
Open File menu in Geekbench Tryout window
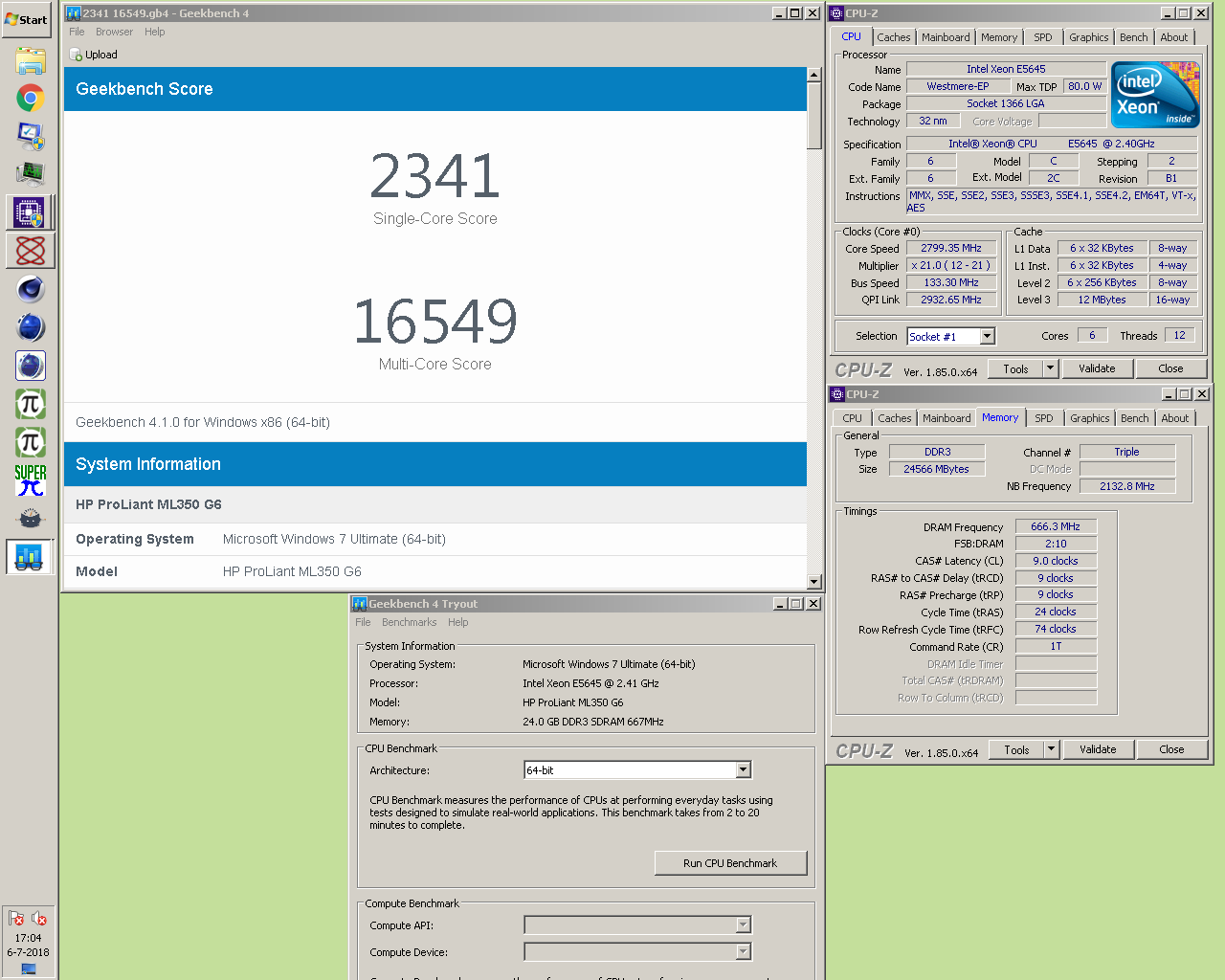coord(363,622)
